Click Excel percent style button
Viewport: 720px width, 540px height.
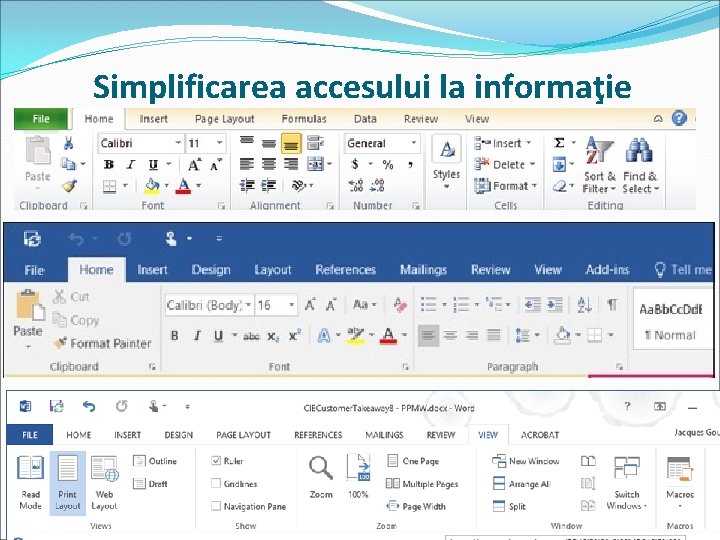point(388,164)
